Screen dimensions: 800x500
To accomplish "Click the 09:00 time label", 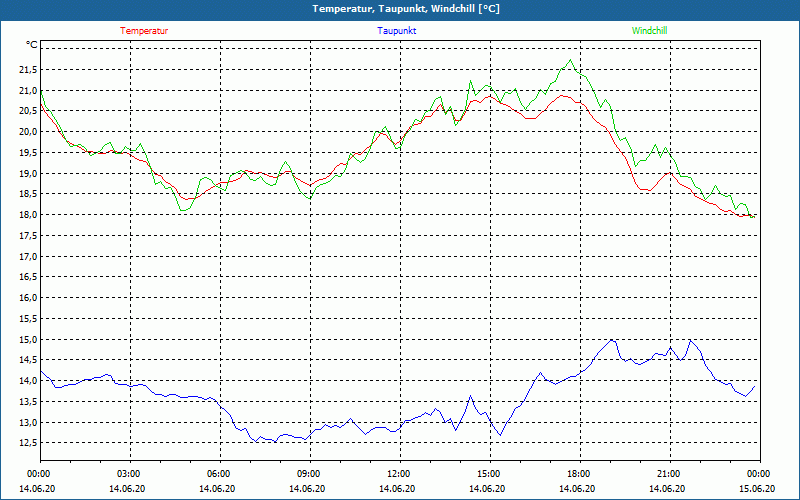I will tap(310, 474).
